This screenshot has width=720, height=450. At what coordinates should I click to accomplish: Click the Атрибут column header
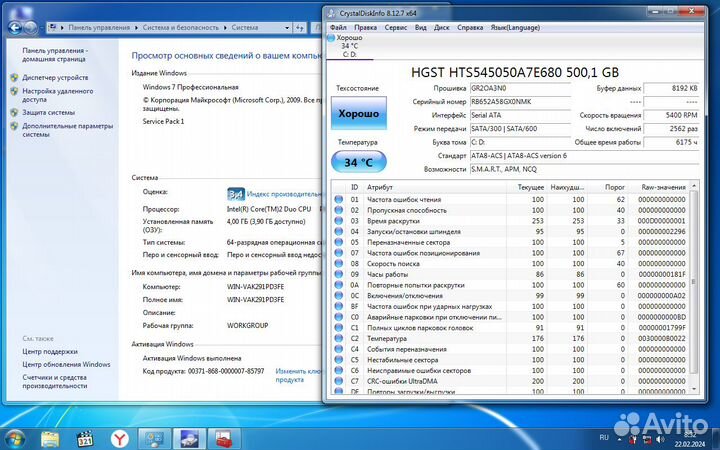click(x=435, y=187)
